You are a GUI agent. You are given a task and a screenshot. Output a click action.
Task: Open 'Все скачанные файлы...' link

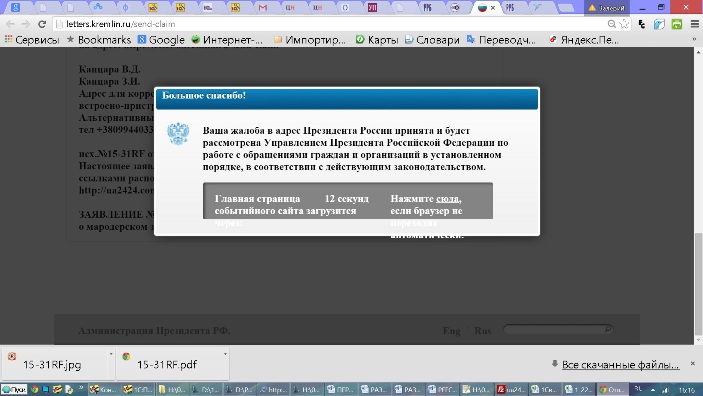click(x=620, y=365)
